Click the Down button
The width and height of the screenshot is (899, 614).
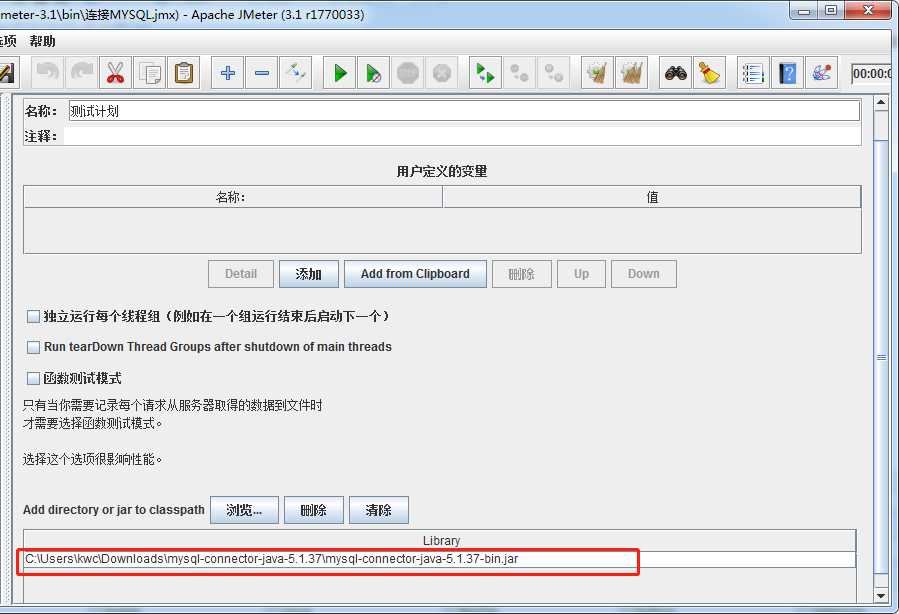coord(643,274)
